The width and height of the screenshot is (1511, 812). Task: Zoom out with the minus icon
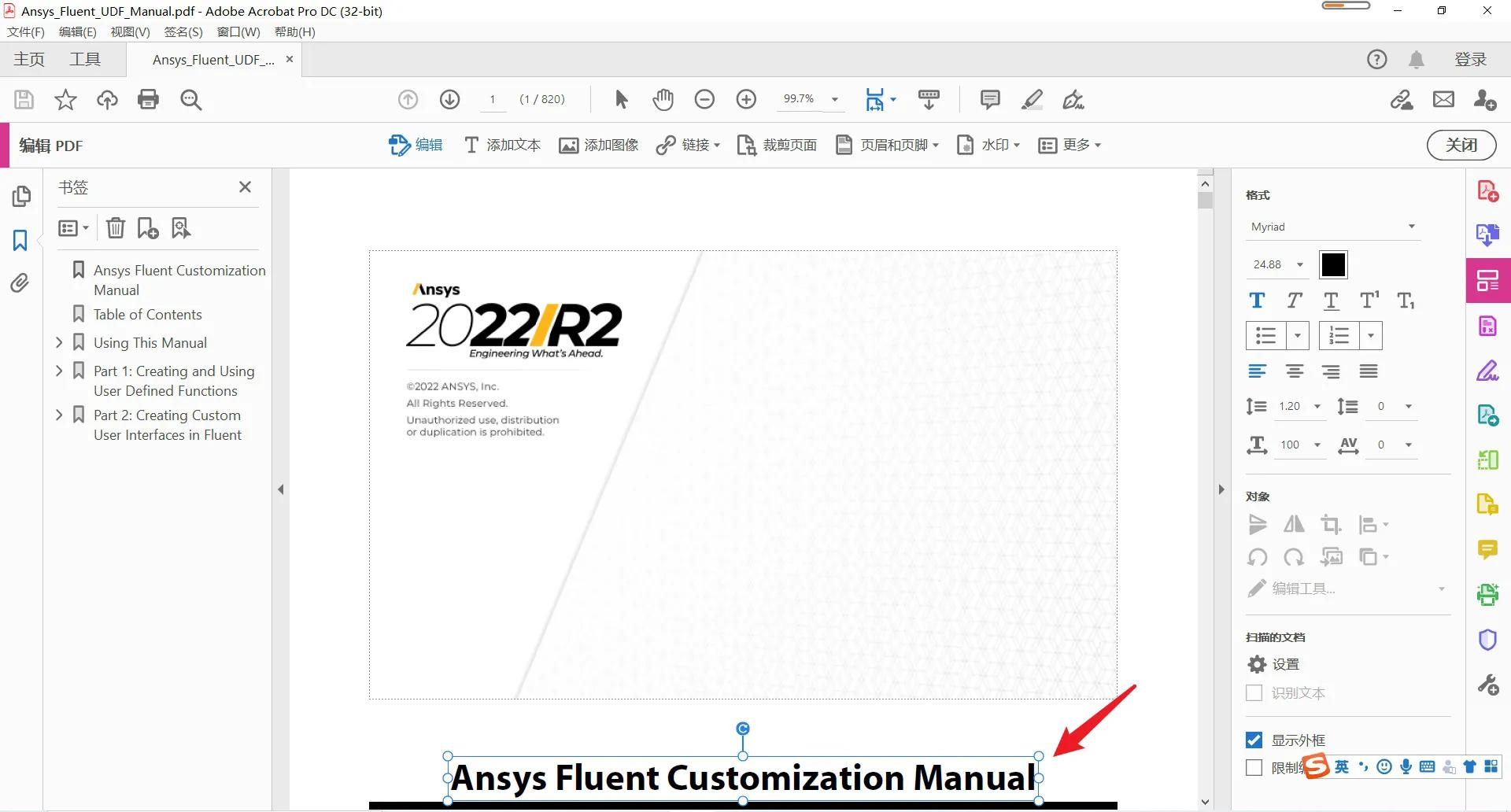[704, 99]
